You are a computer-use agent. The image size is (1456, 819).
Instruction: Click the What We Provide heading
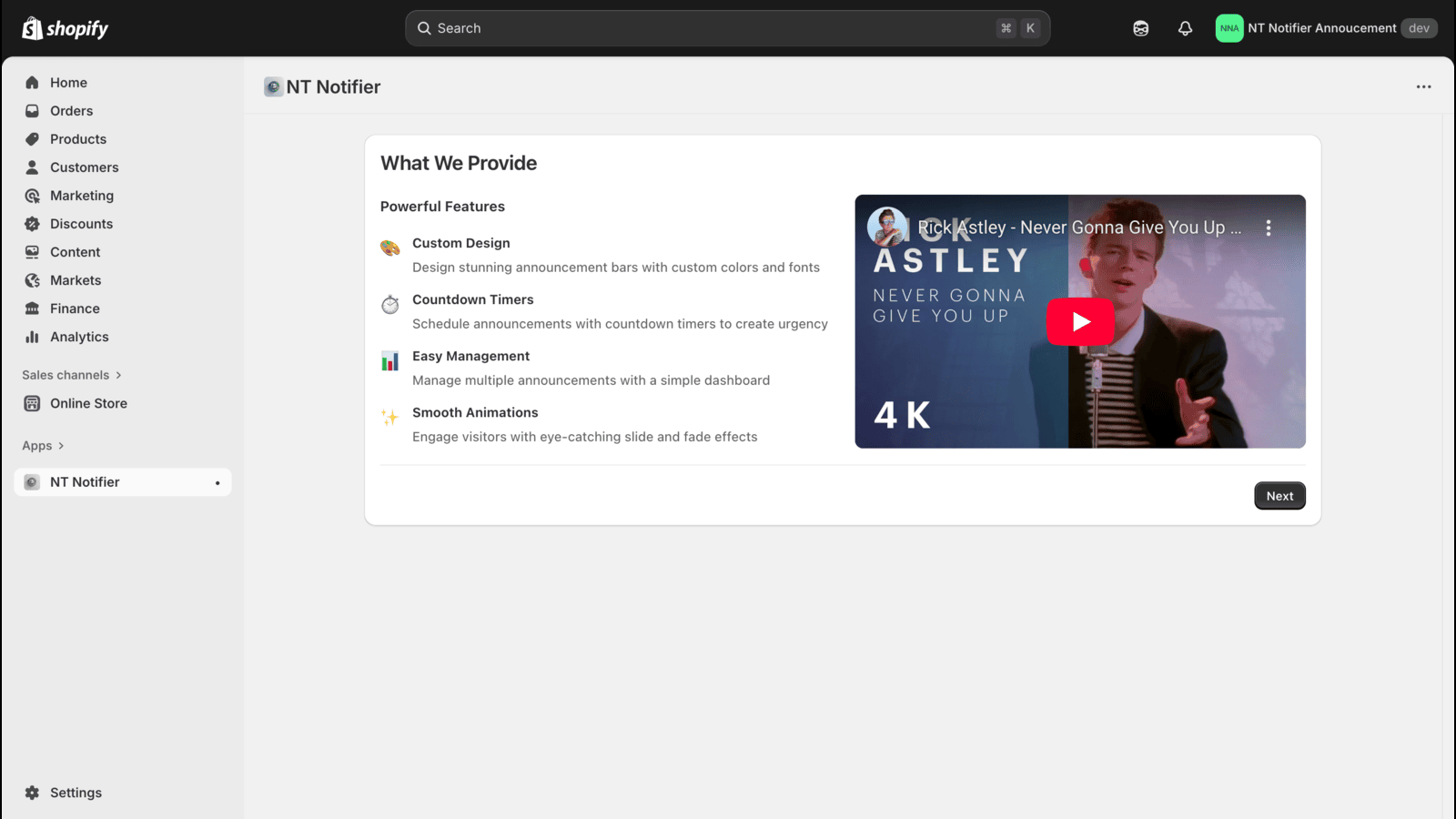pos(459,163)
